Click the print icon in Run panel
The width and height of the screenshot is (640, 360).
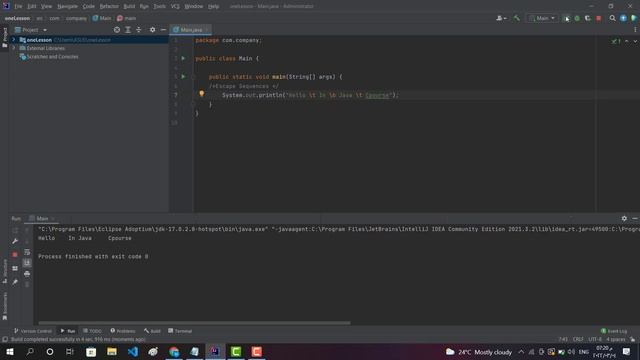coord(27,273)
